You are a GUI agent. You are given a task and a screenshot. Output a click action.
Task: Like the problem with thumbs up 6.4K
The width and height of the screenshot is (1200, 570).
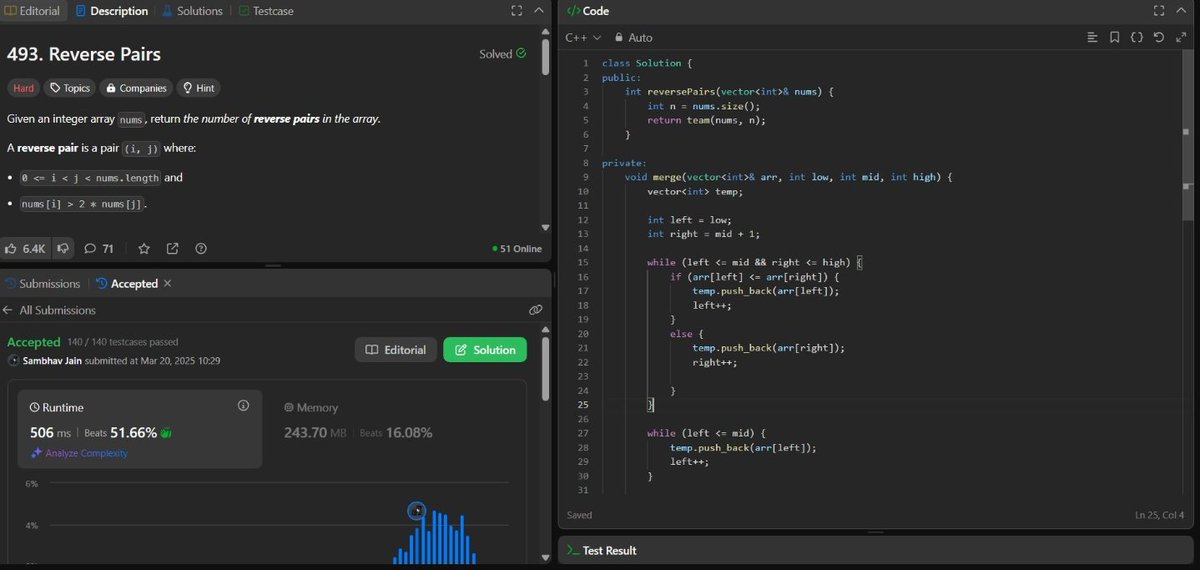pyautogui.click(x=26, y=248)
